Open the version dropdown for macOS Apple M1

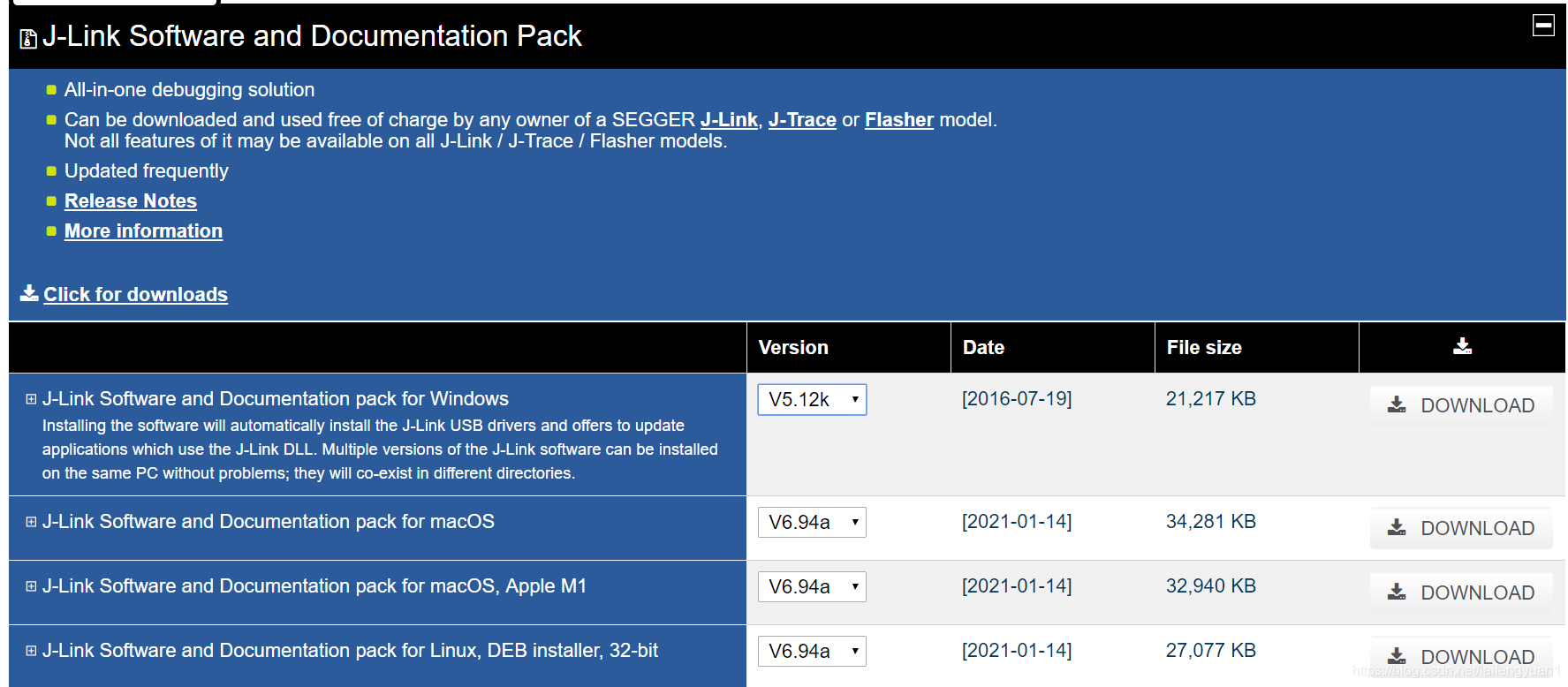click(x=812, y=586)
